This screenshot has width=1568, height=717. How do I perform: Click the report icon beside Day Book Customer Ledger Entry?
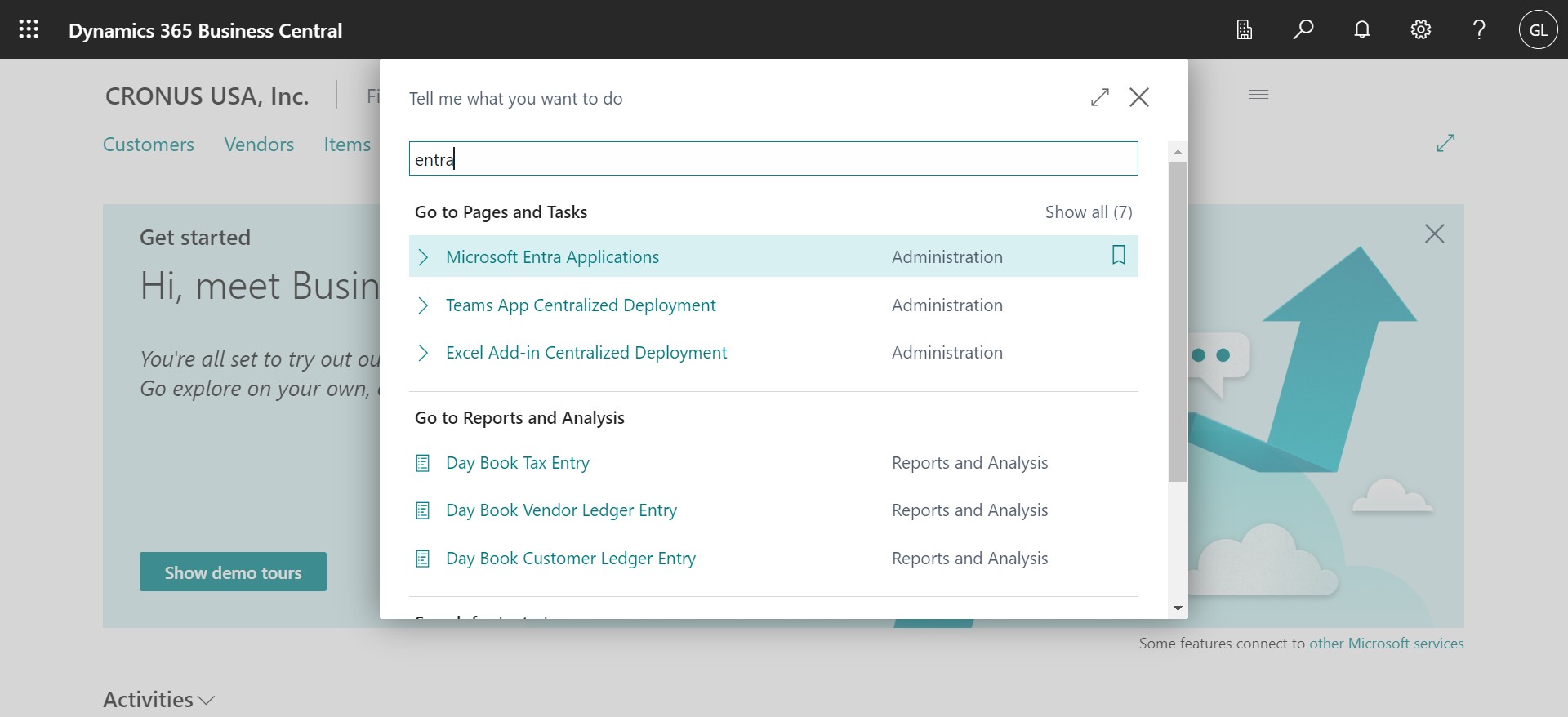pos(422,559)
